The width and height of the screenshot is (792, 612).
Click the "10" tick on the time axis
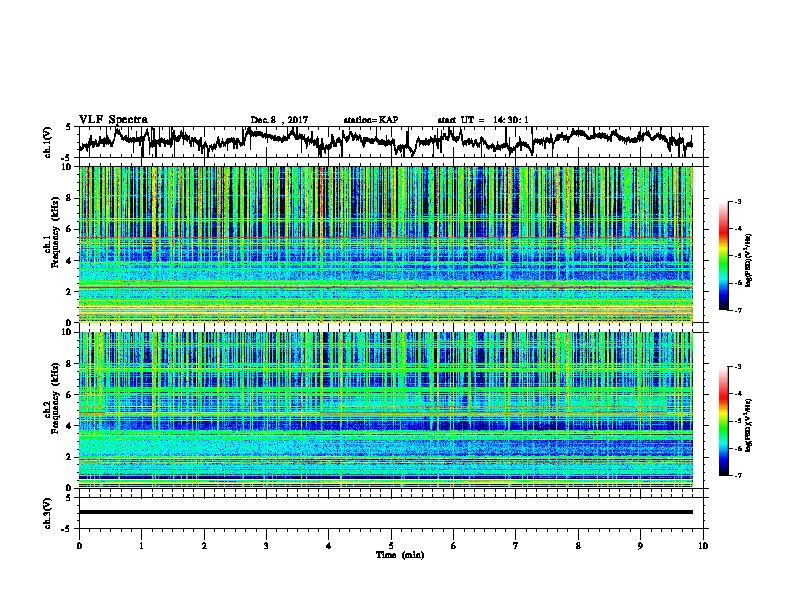point(703,546)
